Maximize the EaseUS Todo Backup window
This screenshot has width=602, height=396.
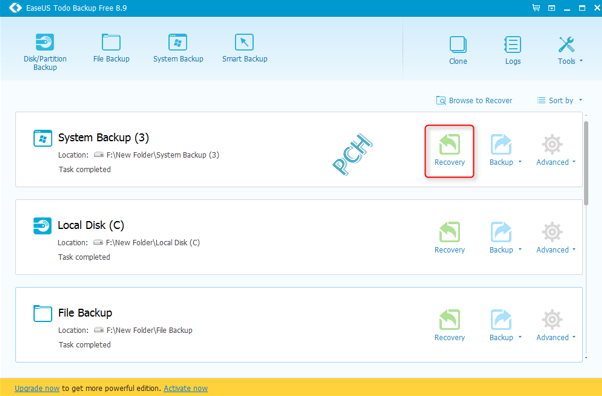pyautogui.click(x=582, y=8)
